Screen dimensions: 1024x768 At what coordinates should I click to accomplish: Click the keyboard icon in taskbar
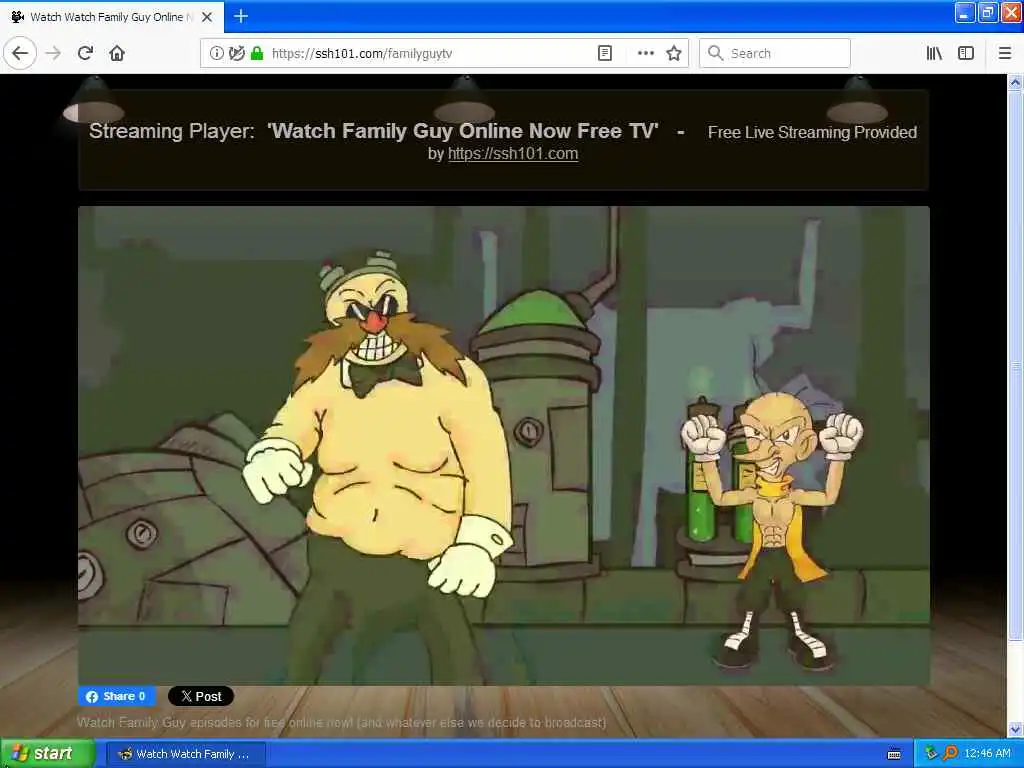[894, 754]
